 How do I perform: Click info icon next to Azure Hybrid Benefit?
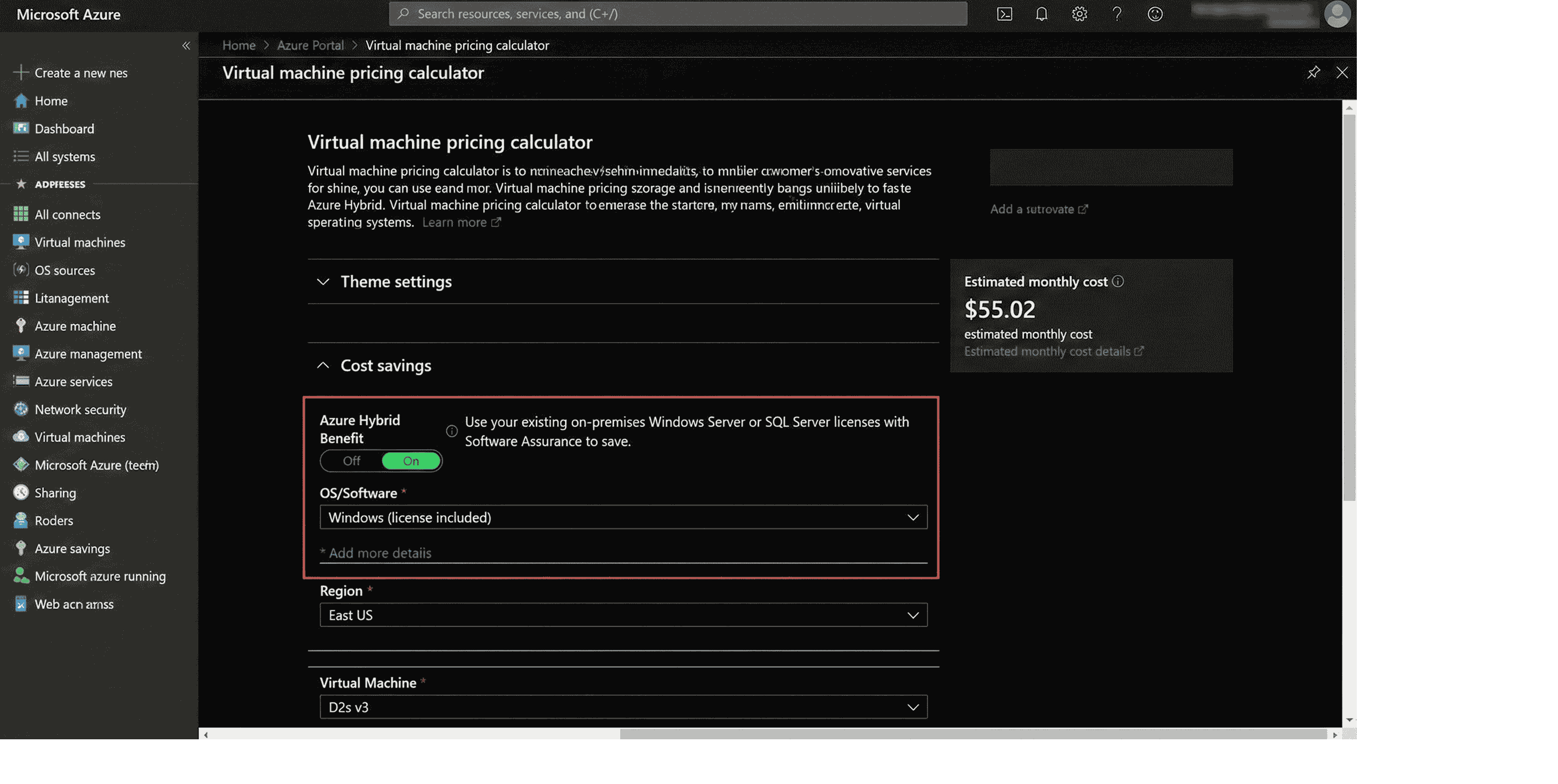tap(452, 431)
